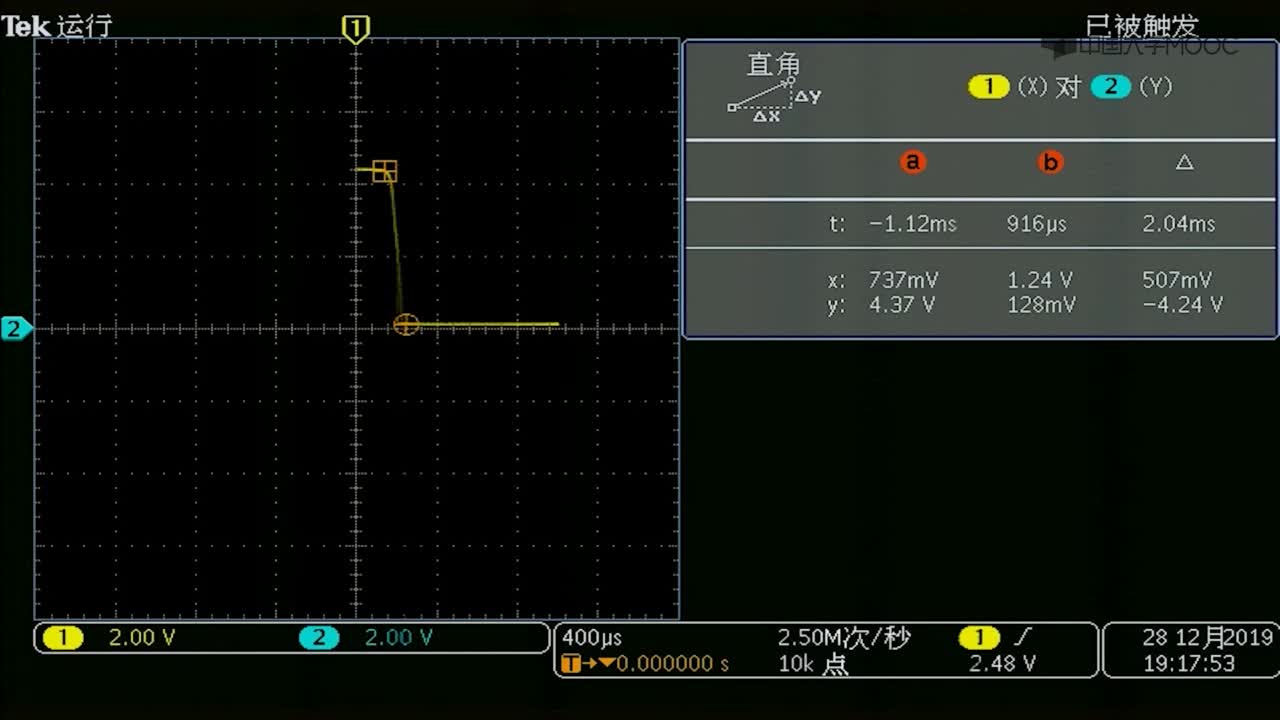
Task: Click the yellow trigger position marker atop the graticule
Action: (x=355, y=29)
